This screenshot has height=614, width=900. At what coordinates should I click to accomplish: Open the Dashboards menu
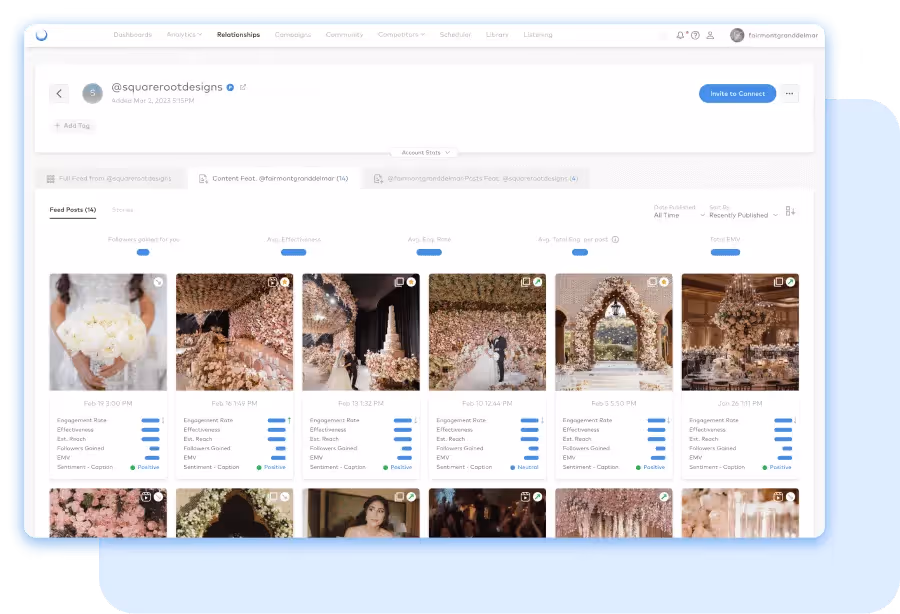(x=133, y=34)
